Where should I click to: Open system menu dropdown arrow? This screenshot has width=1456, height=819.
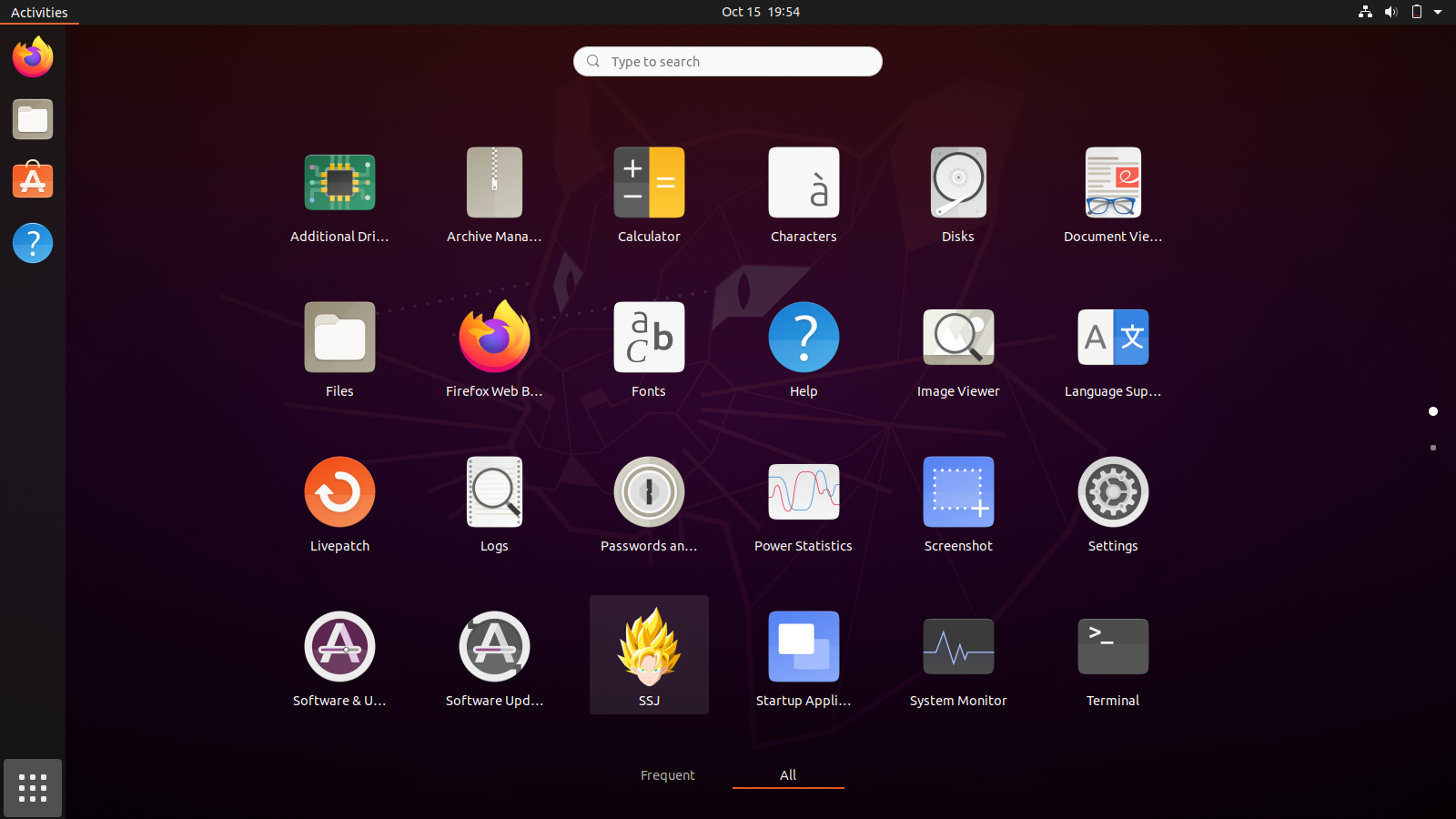(x=1438, y=12)
